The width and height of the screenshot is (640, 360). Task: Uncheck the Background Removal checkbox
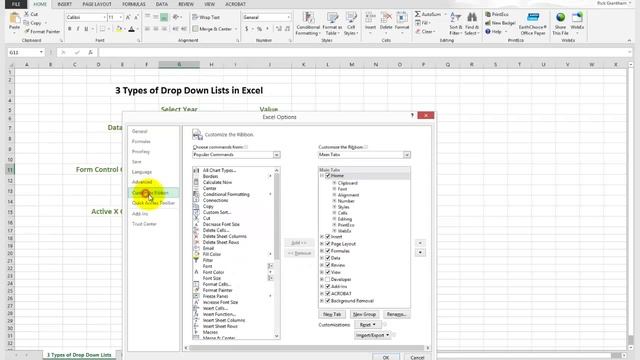(328, 301)
